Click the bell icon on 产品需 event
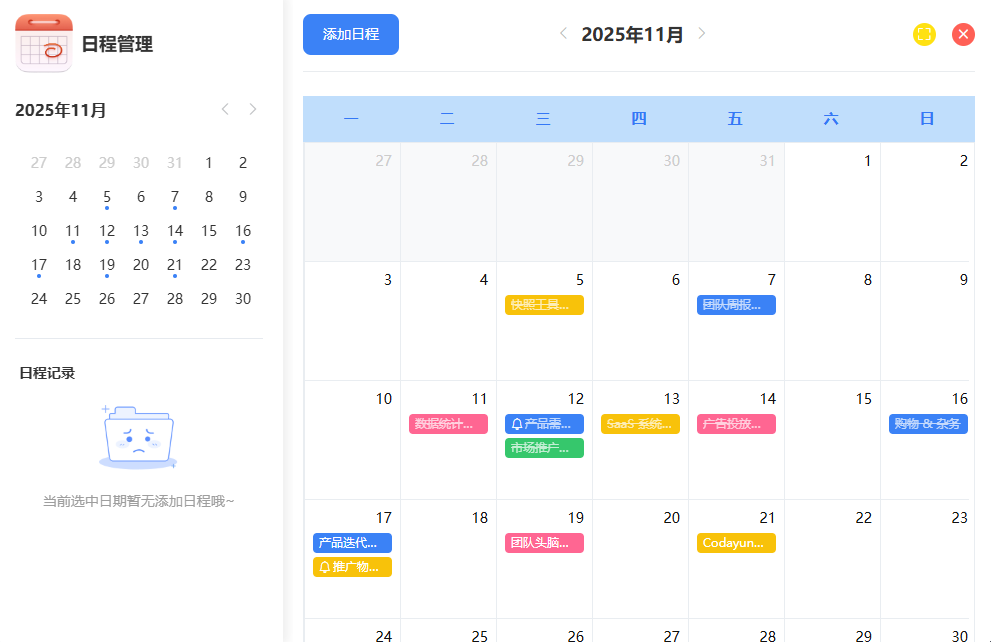 [x=517, y=424]
